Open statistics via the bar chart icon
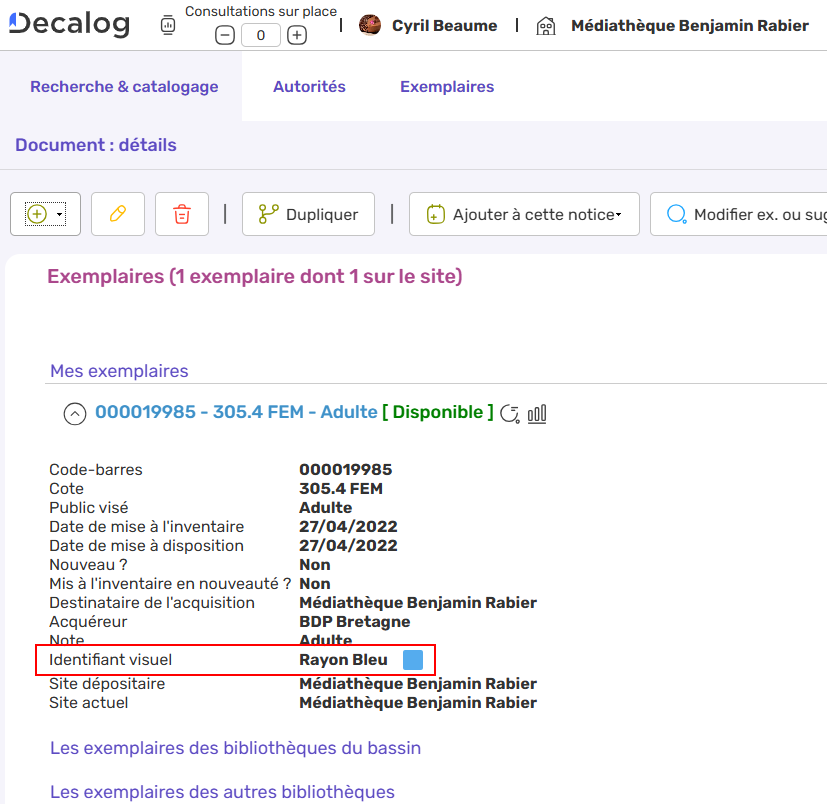Viewport: 827px width, 804px height. point(537,413)
